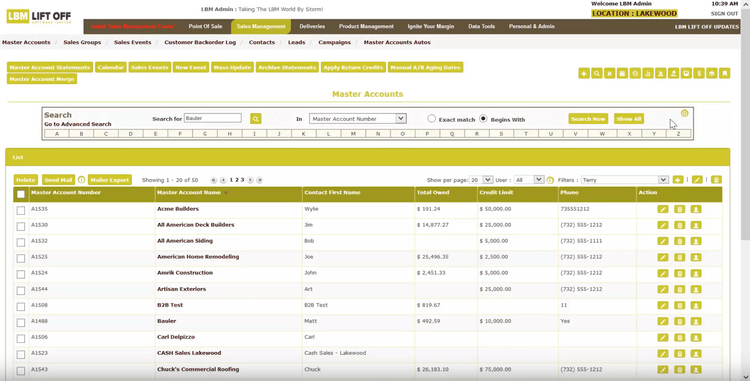Screen dimensions: 750x381
Task: Click the info icon next to Send Mail
Action: pyautogui.click(x=81, y=180)
